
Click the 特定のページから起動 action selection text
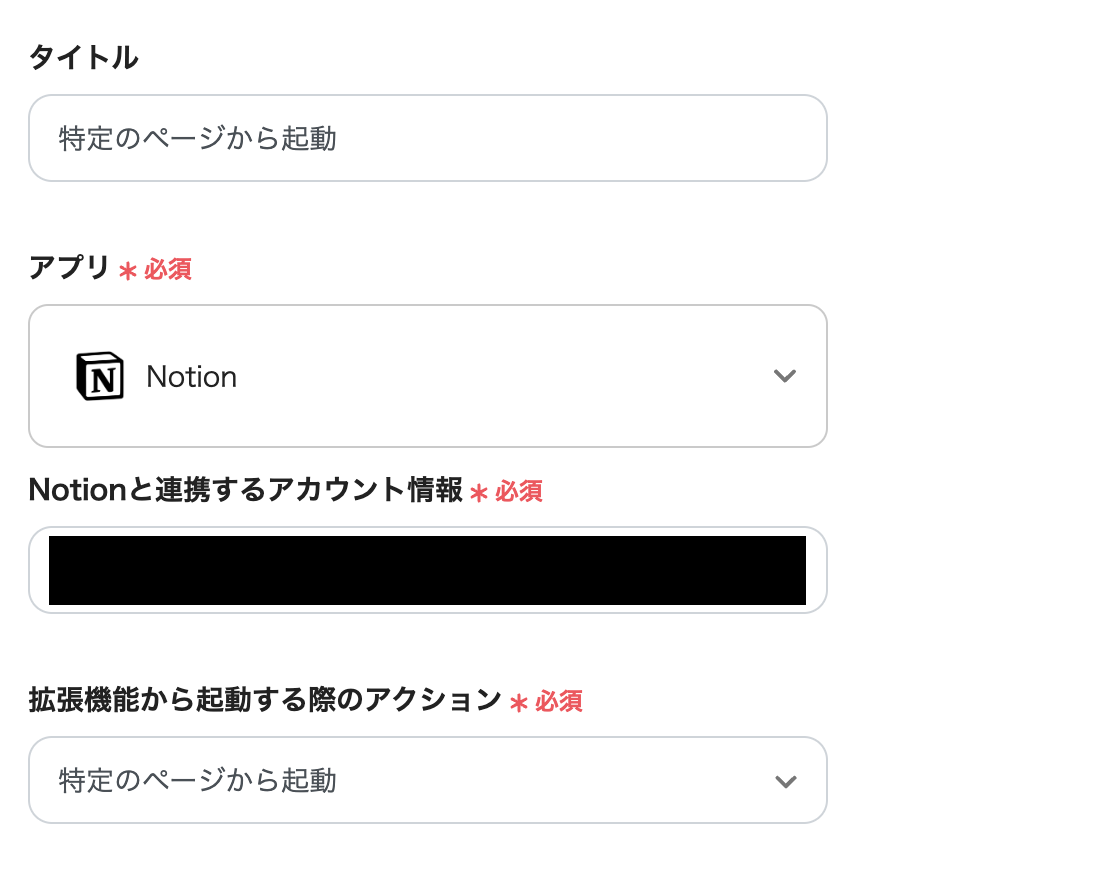[x=198, y=781]
